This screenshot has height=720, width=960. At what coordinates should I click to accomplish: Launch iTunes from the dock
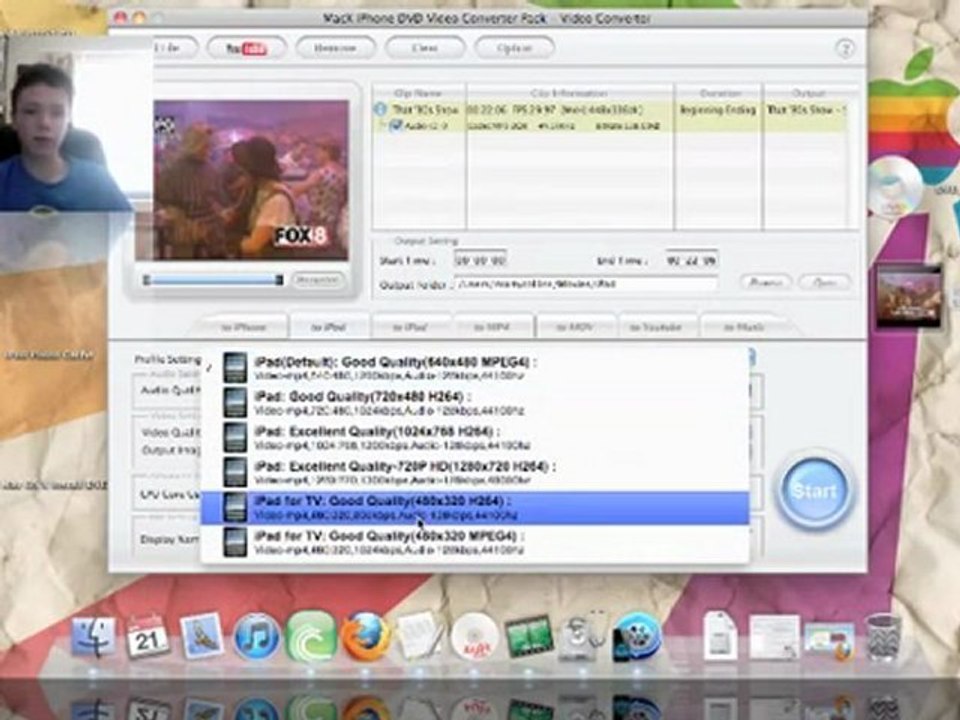257,637
